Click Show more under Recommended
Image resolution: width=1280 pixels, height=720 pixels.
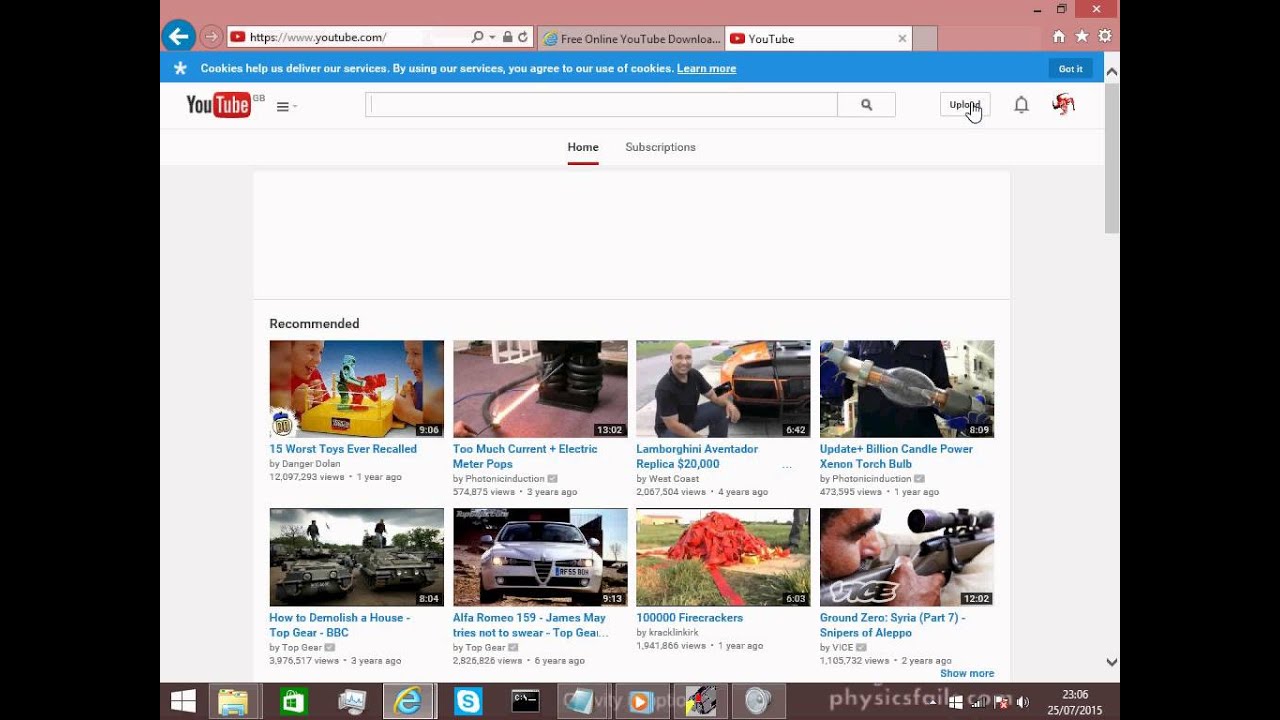pos(967,674)
